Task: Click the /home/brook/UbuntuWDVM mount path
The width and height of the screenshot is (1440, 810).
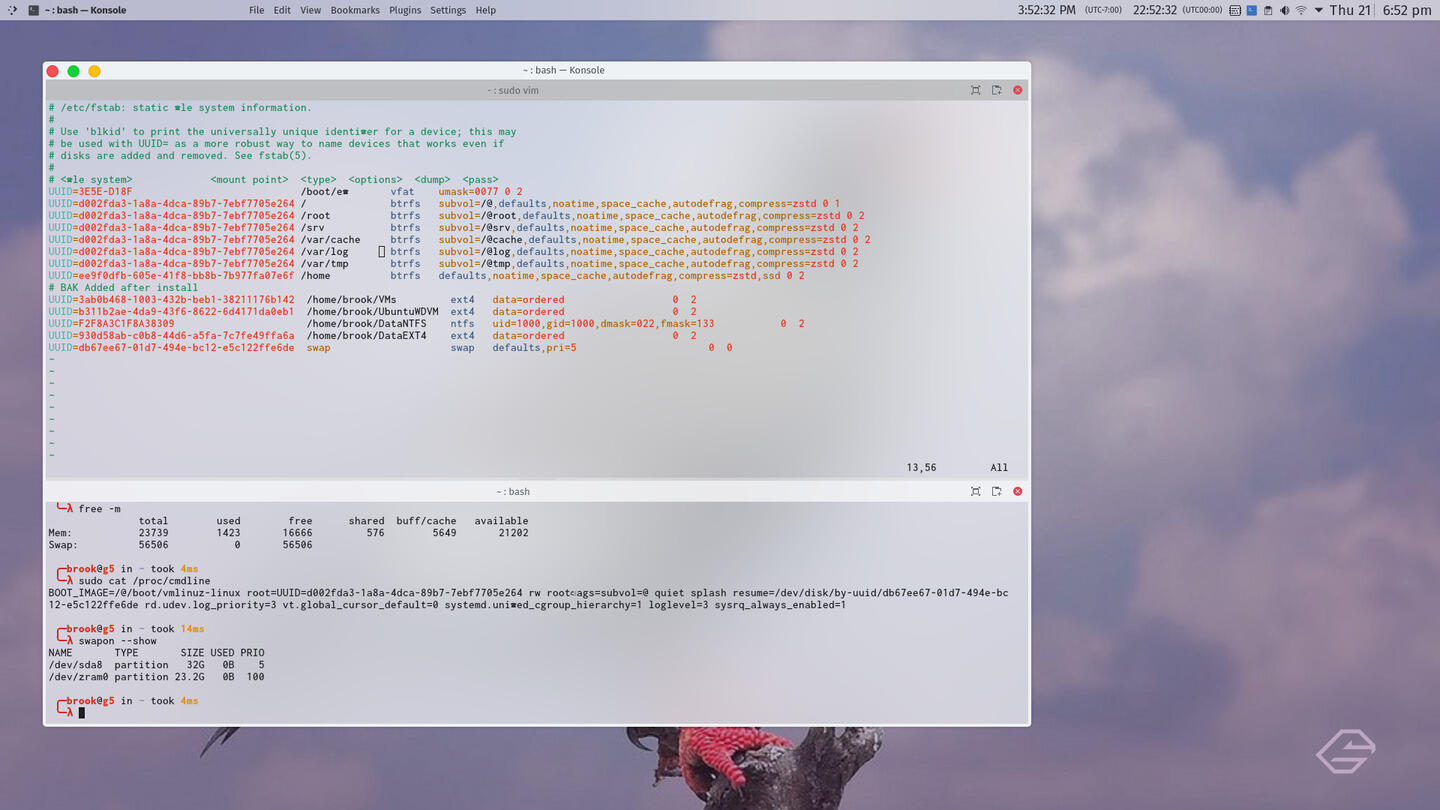Action: [x=372, y=312]
